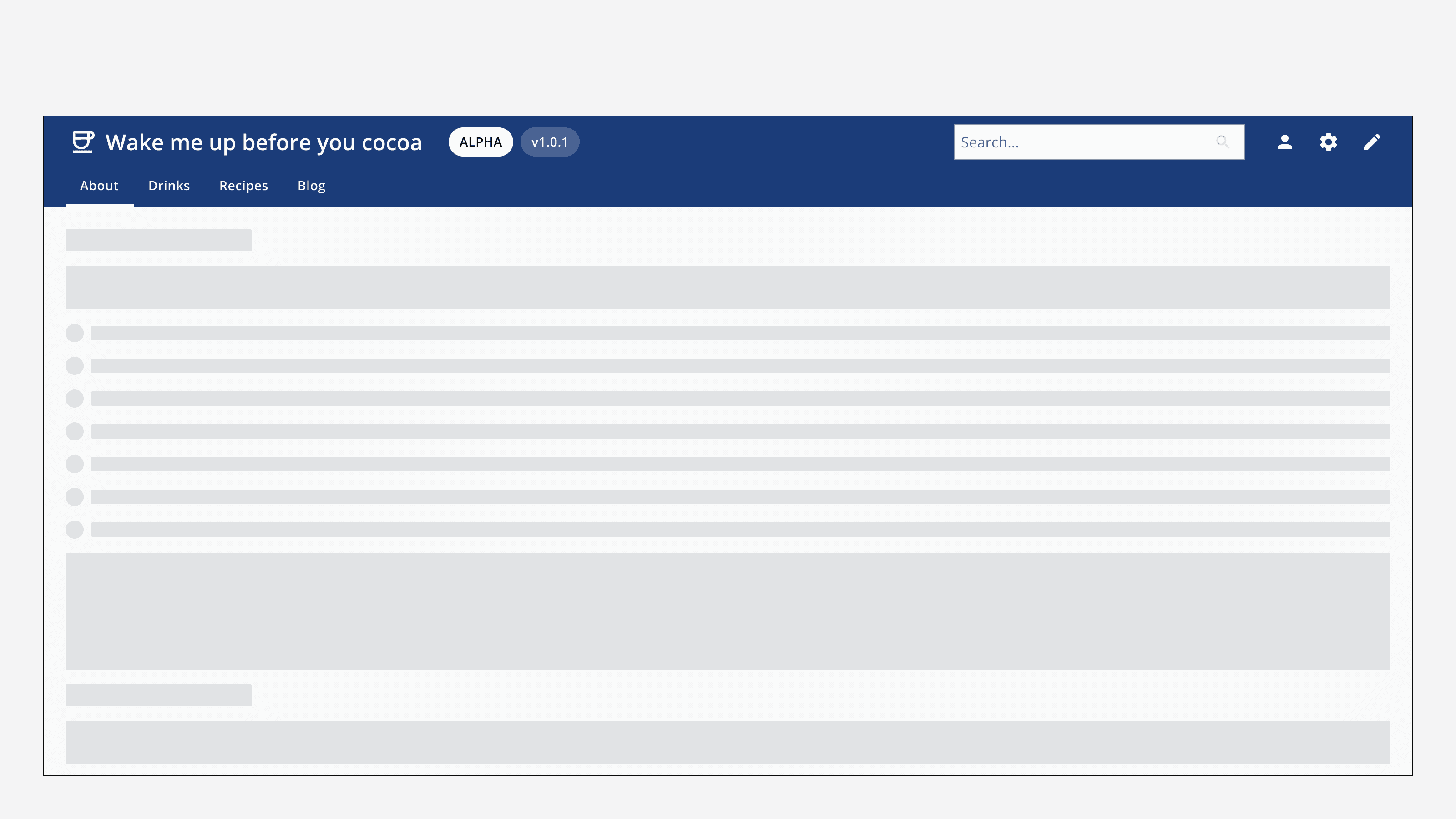Select the Blog menu item
Viewport: 1456px width, 819px height.
(311, 186)
